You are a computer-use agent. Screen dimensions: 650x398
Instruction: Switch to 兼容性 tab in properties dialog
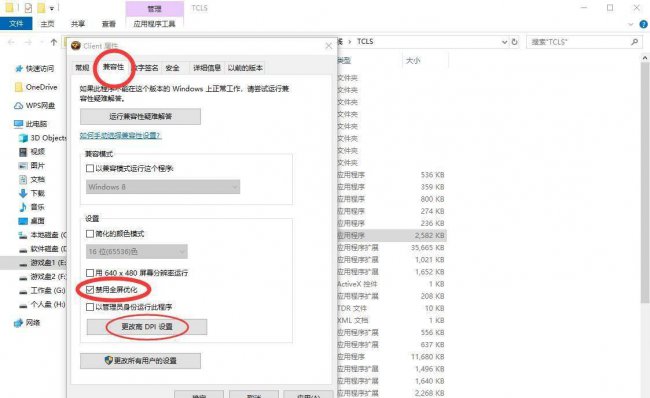pyautogui.click(x=114, y=67)
